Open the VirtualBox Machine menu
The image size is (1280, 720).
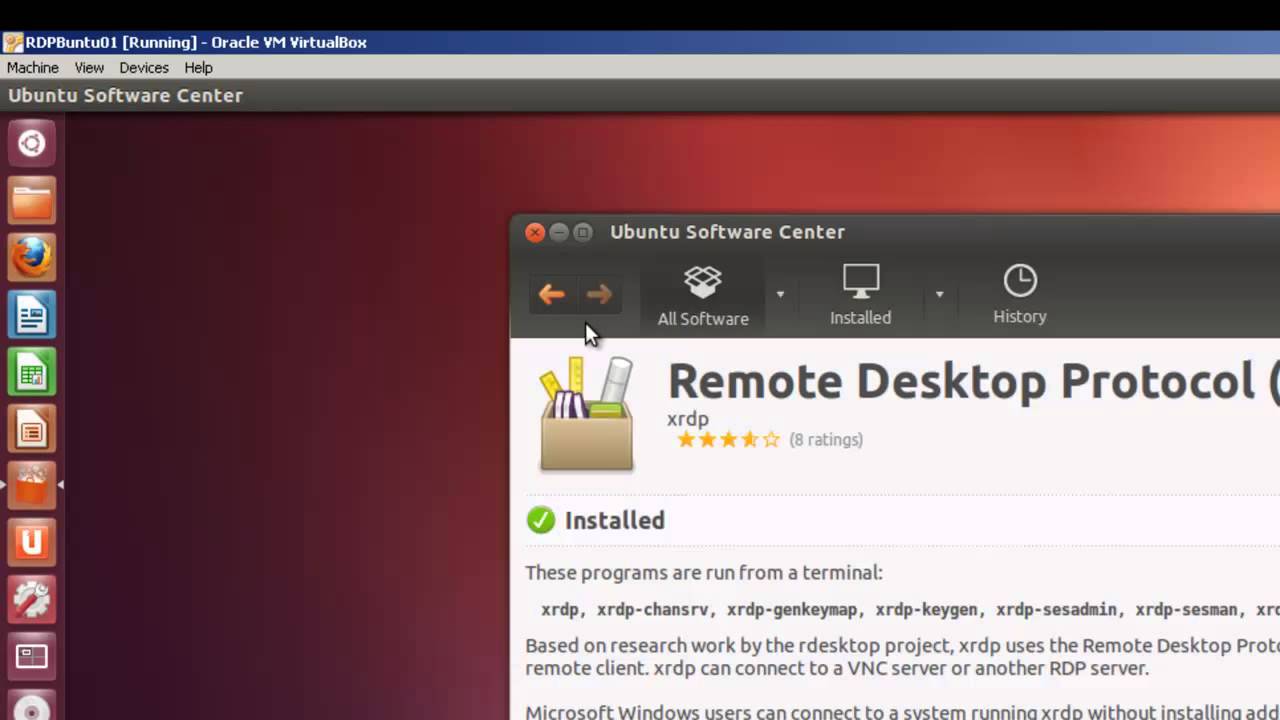[33, 67]
